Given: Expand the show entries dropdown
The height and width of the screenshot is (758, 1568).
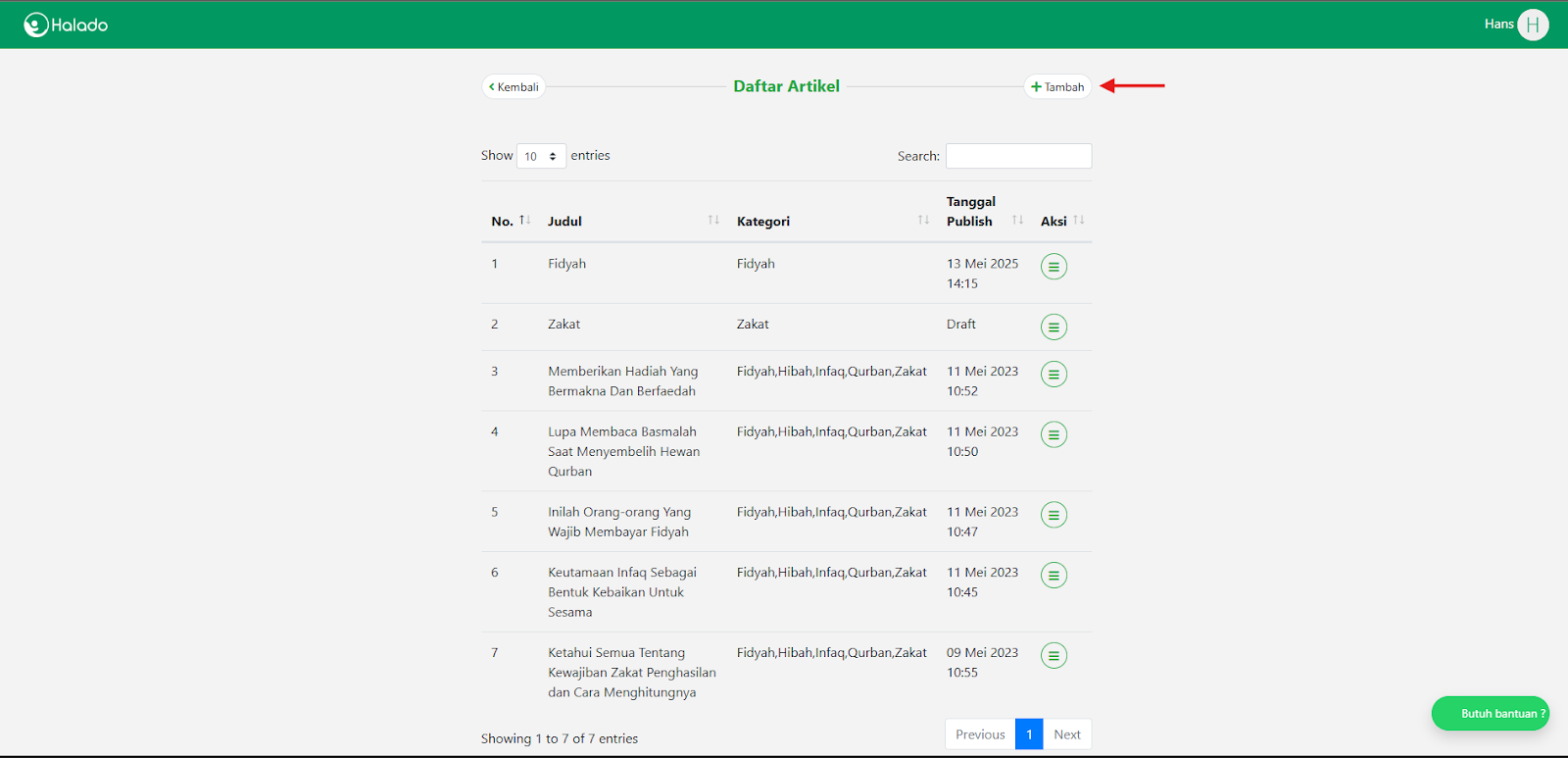Looking at the screenshot, I should [x=541, y=156].
